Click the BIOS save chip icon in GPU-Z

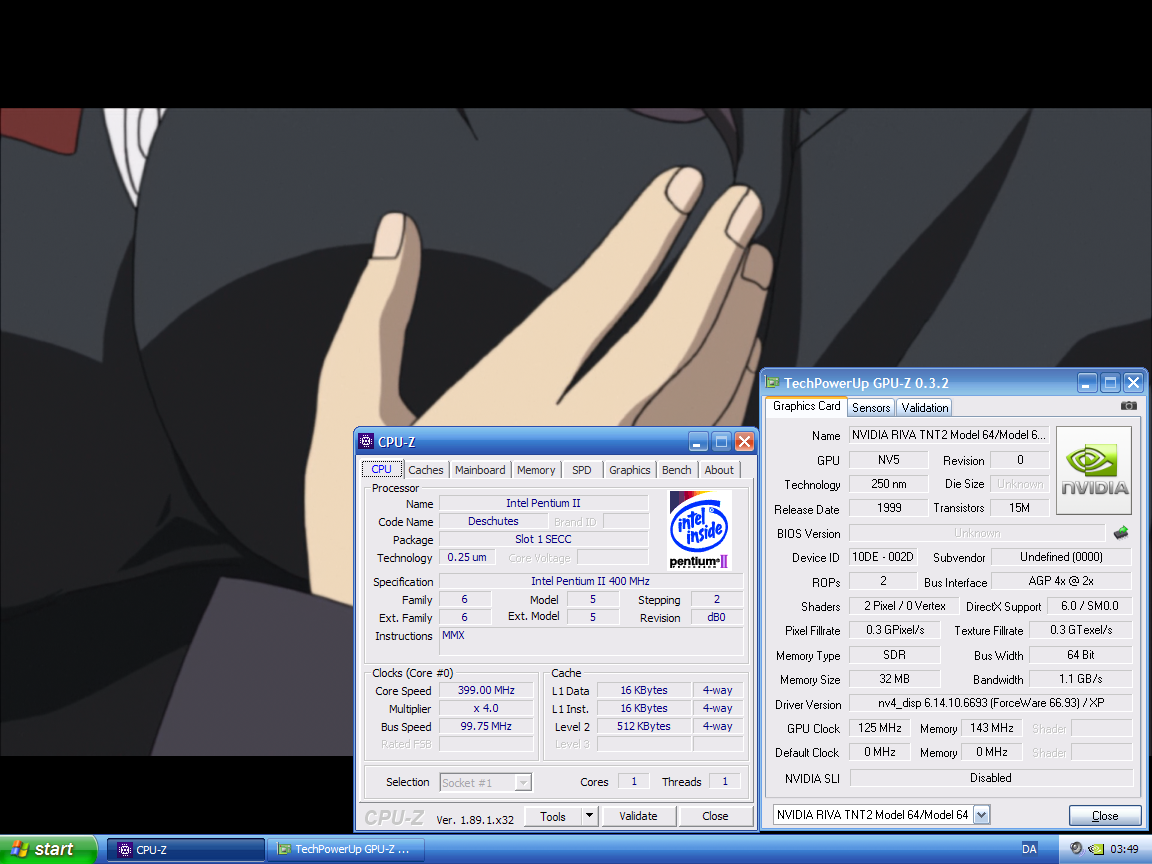(1121, 532)
